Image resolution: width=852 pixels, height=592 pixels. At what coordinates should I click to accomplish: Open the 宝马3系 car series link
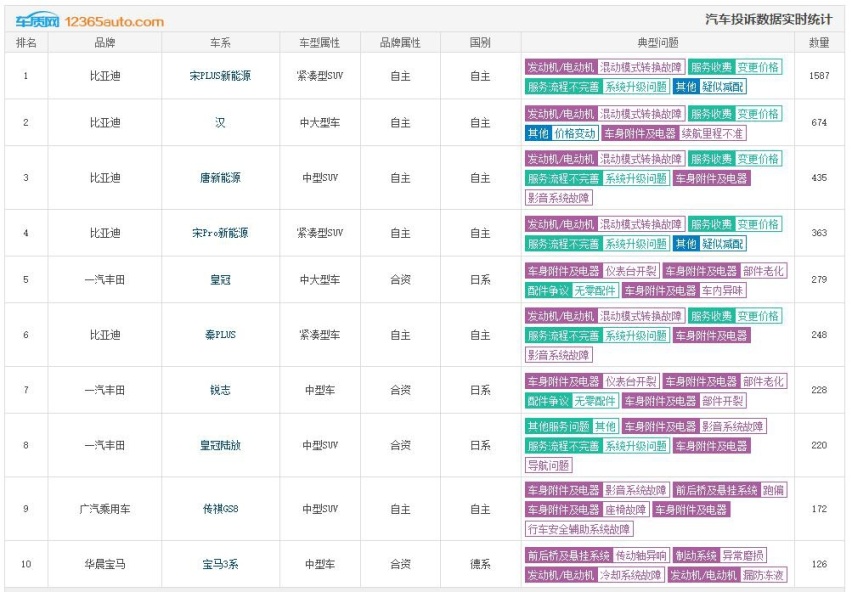pos(220,564)
